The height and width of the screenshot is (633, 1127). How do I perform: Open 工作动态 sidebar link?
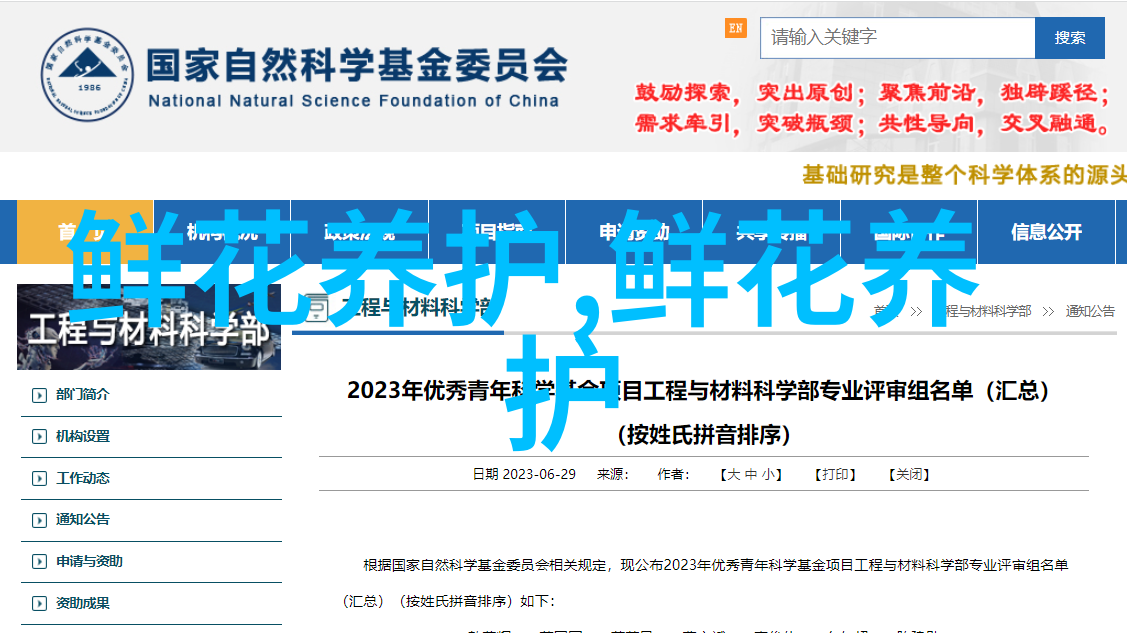pyautogui.click(x=83, y=478)
